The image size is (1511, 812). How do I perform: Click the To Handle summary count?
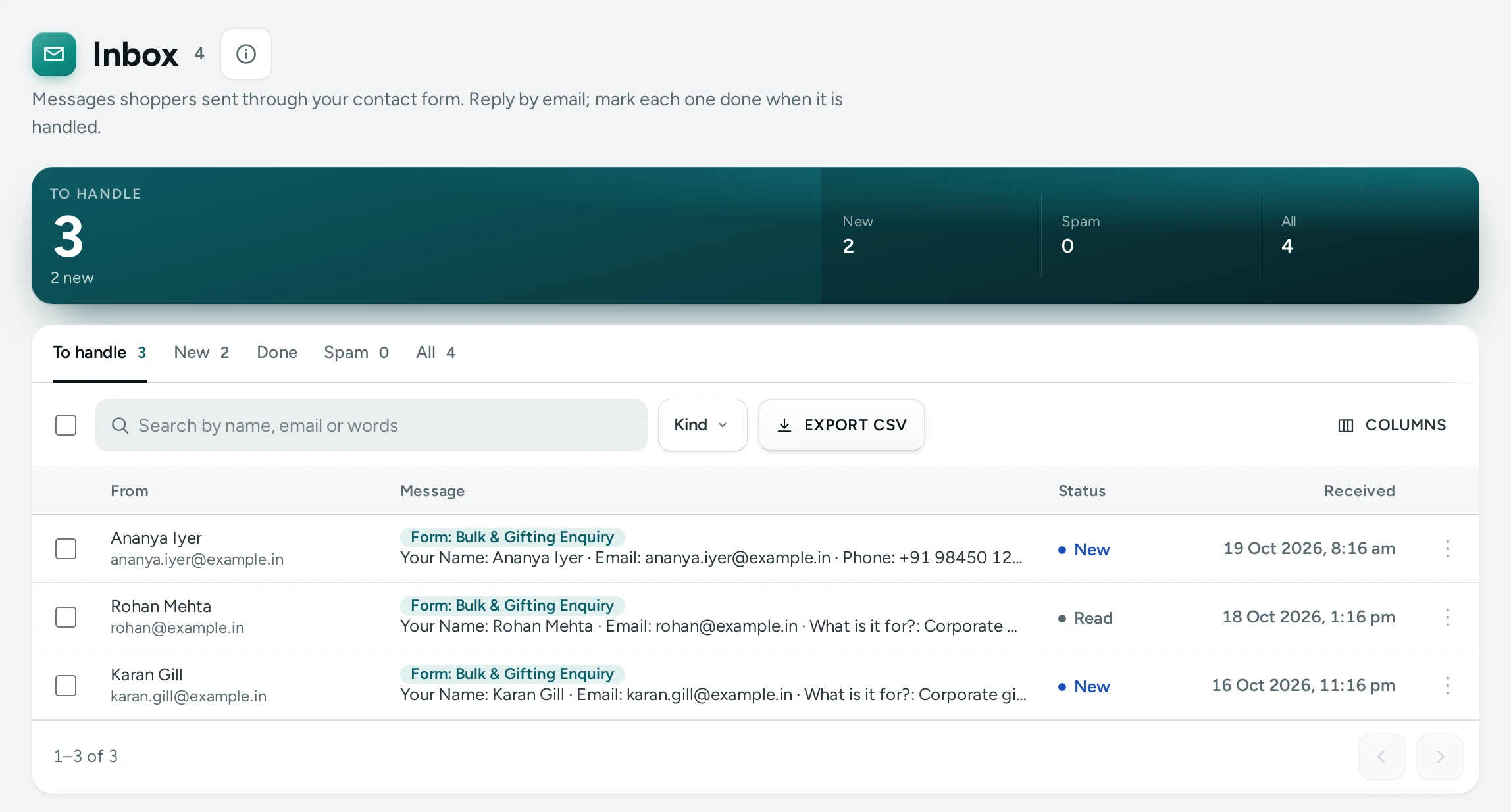(x=68, y=237)
